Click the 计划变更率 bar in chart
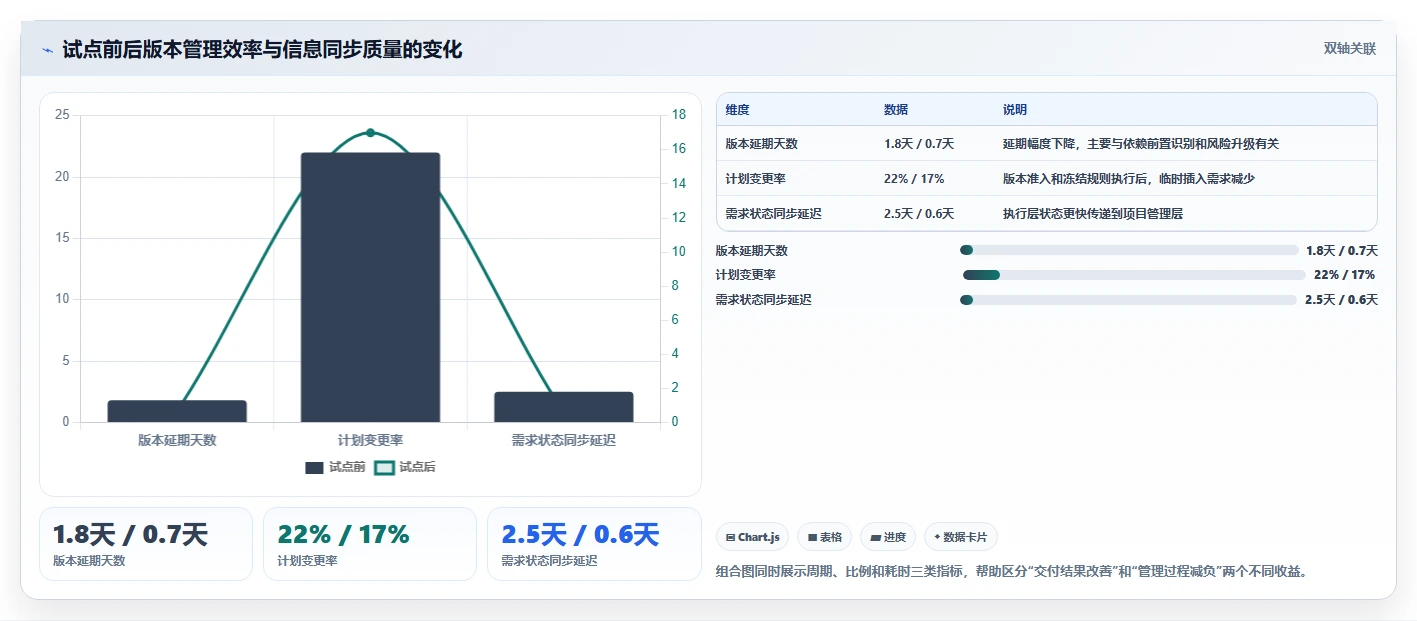 370,287
